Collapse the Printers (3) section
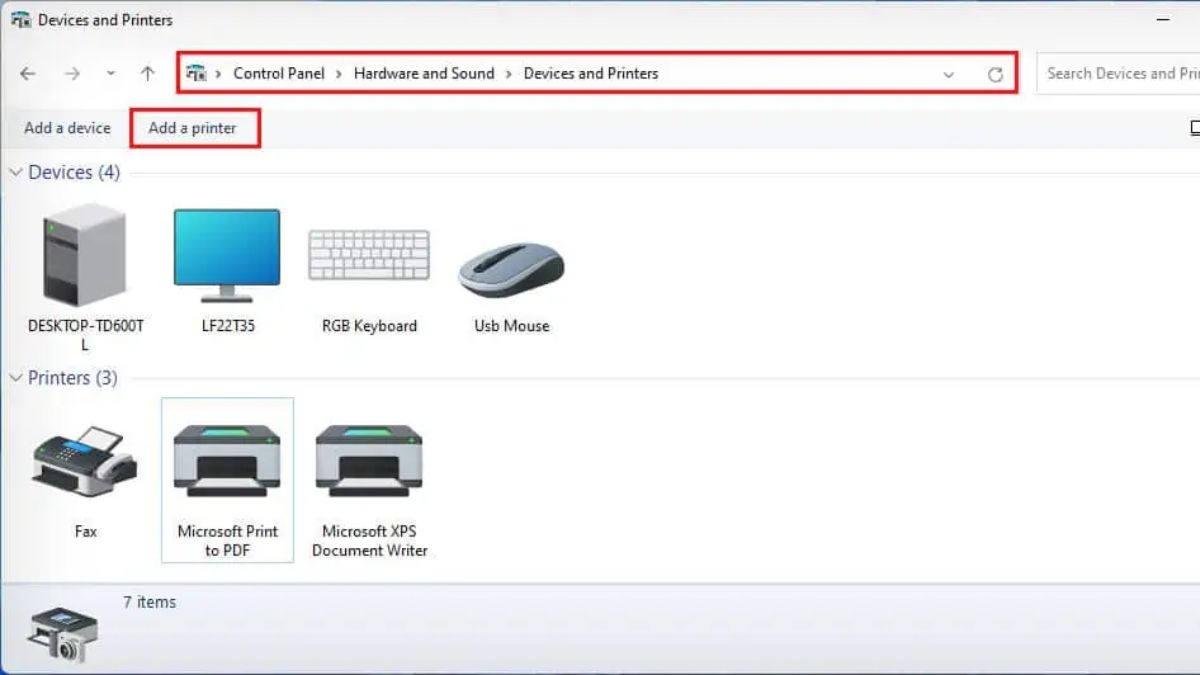Screen dimensions: 1200x675 click(16, 378)
